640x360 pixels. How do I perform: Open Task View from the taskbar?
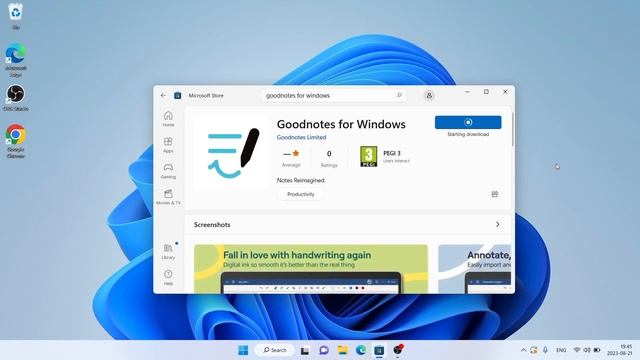(305, 350)
